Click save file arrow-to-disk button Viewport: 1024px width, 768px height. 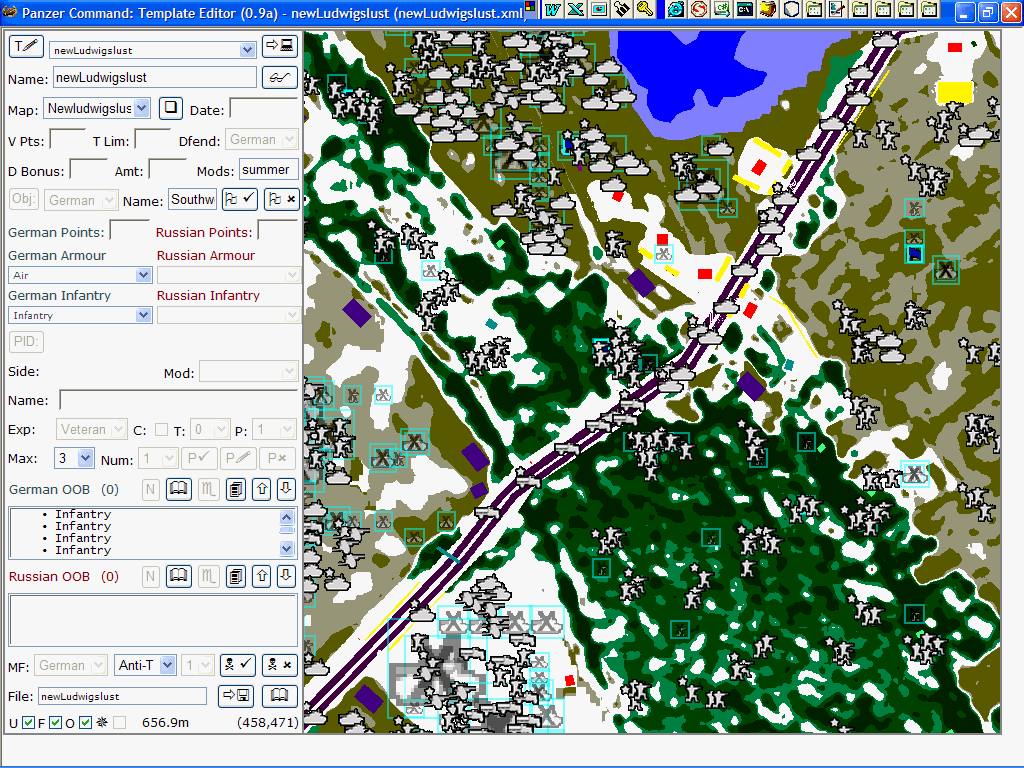tap(236, 696)
